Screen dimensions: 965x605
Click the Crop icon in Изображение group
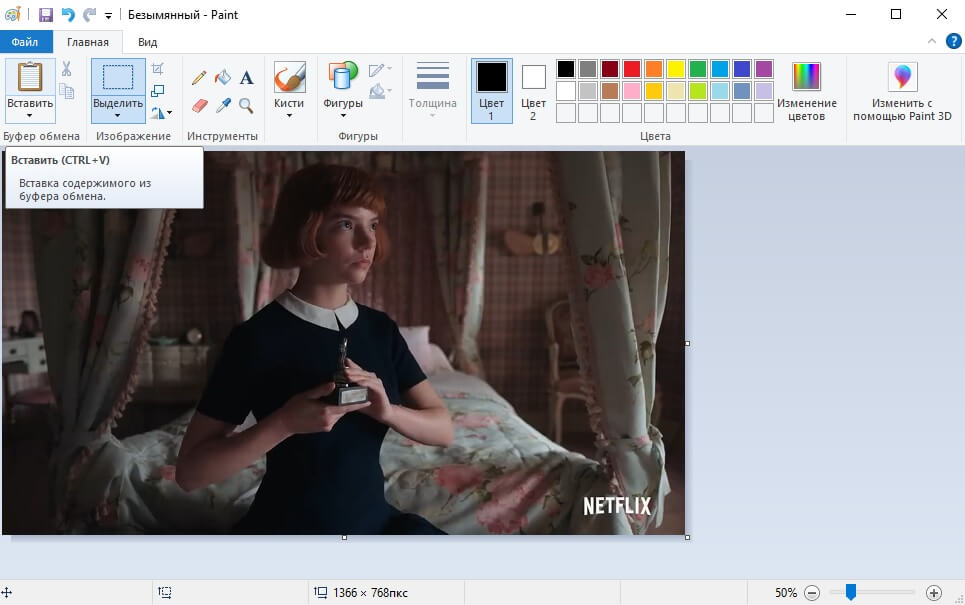click(x=156, y=70)
